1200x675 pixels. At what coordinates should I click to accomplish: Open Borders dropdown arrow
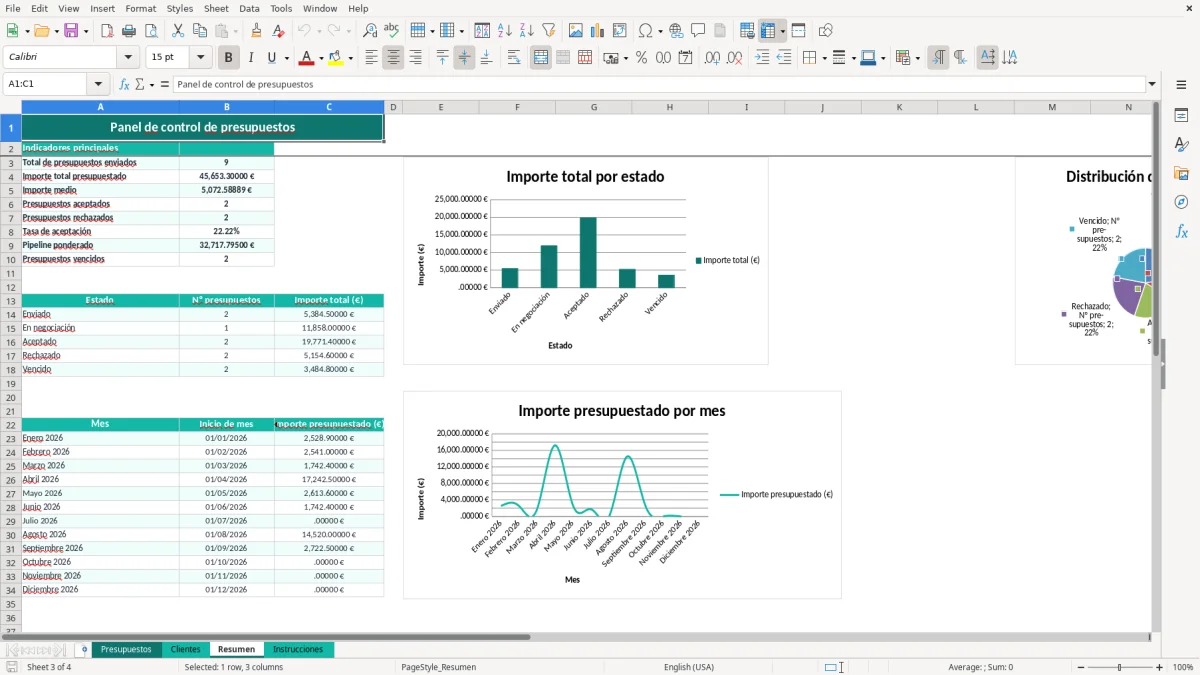(824, 58)
